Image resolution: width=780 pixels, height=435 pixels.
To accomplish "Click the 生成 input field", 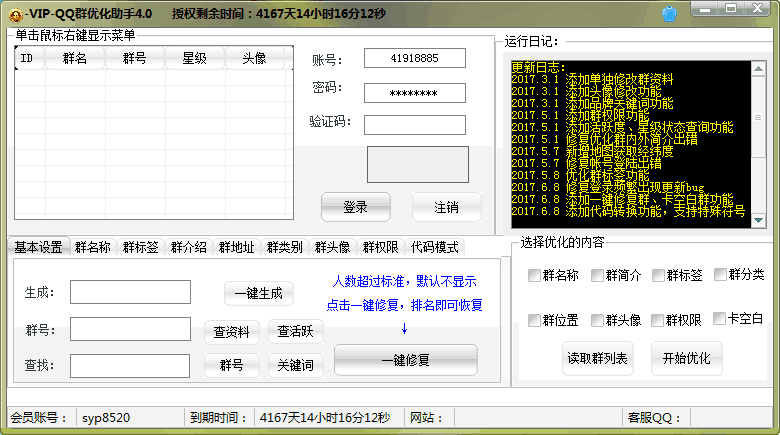I will [x=130, y=292].
